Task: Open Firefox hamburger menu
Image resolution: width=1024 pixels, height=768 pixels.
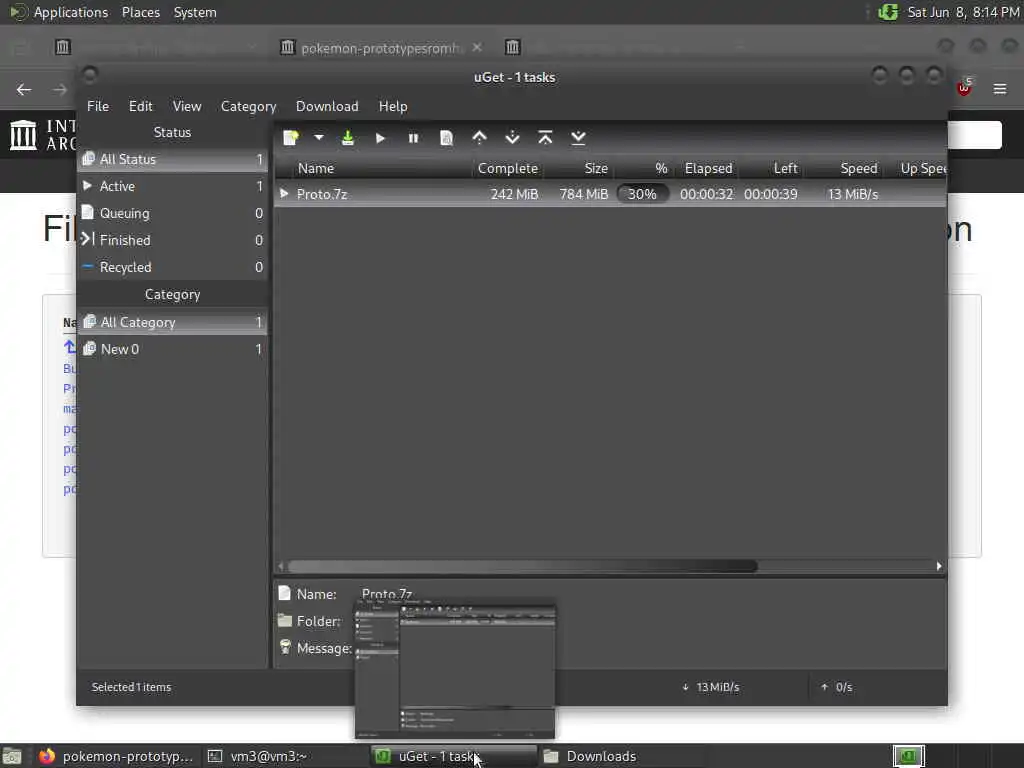Action: pyautogui.click(x=1000, y=89)
